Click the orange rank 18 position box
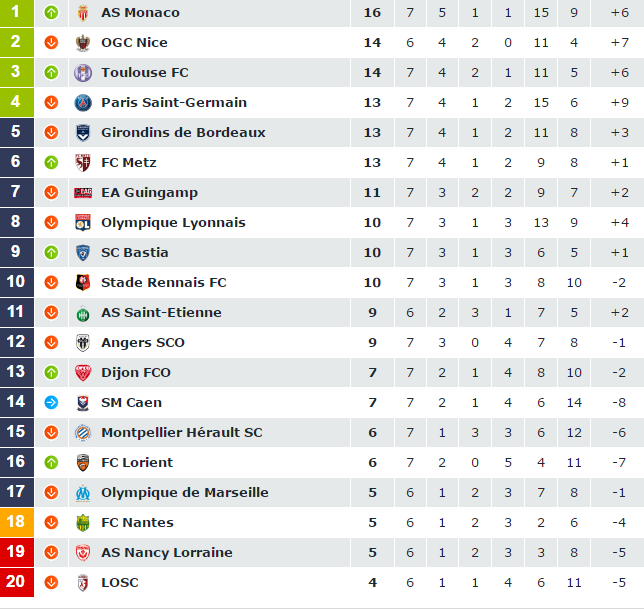The width and height of the screenshot is (644, 609). [17, 522]
